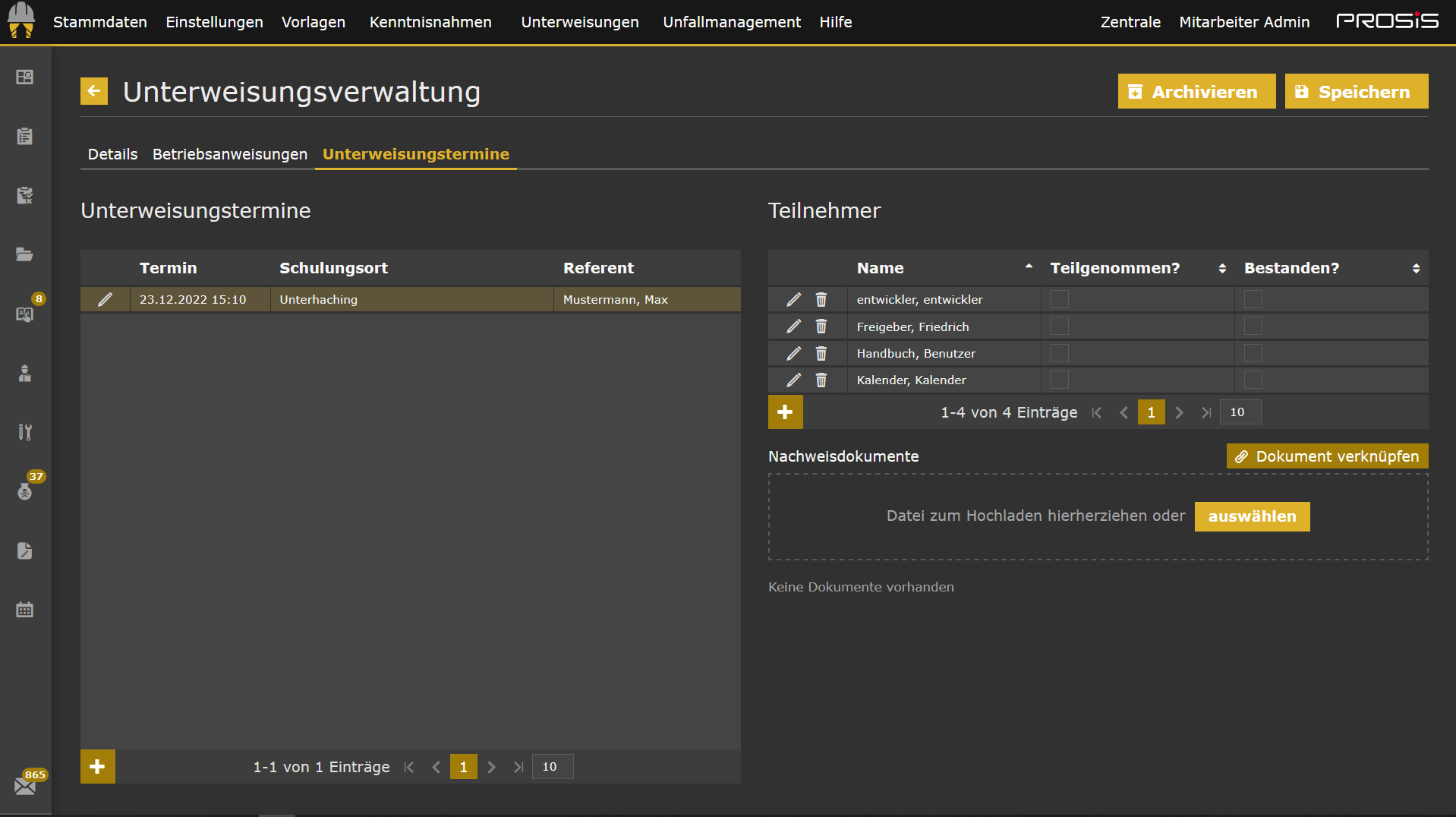This screenshot has width=1456, height=817.
Task: Open the mail icon with 865 badge
Action: coord(25,786)
